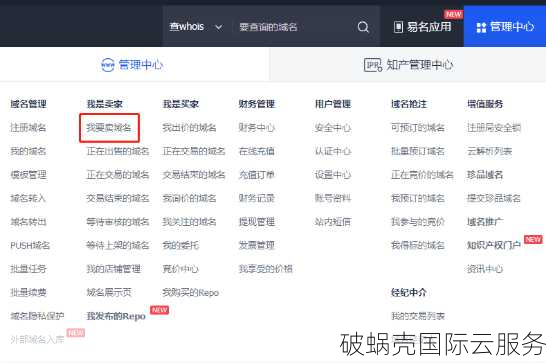View 财务记录
Screen dimensions: 546x363
tap(257, 198)
